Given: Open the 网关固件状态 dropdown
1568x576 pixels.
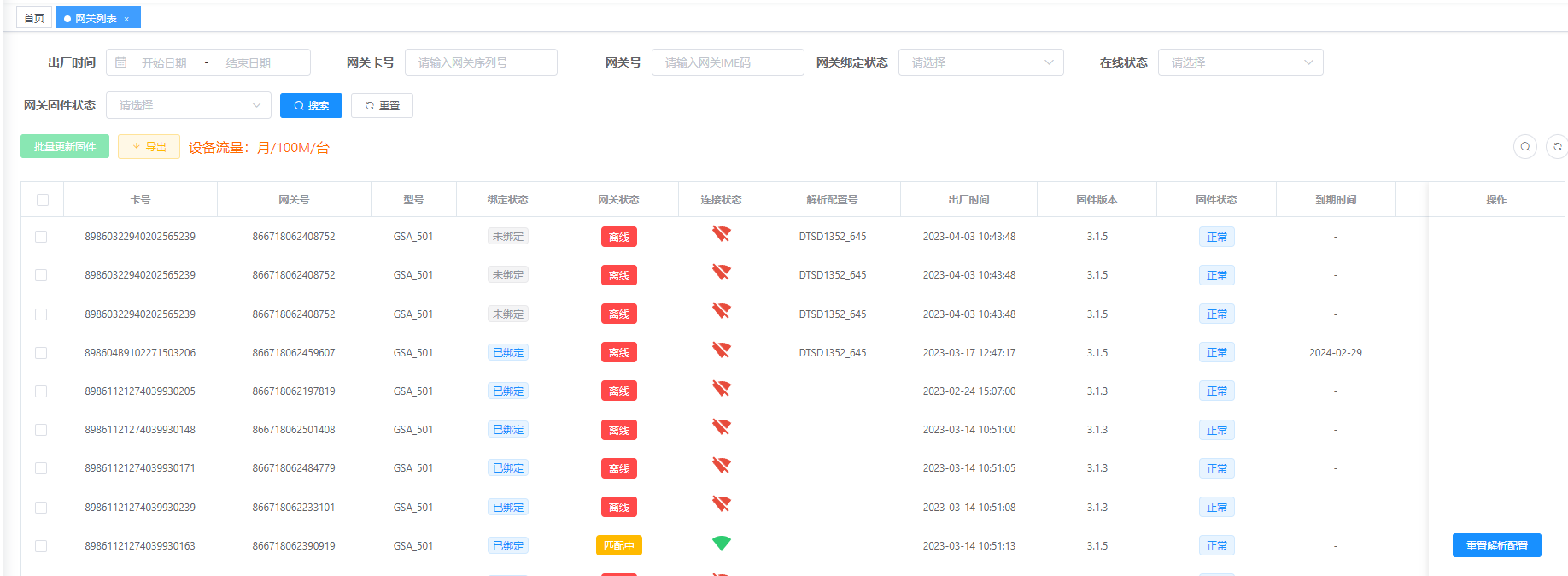Looking at the screenshot, I should 188,105.
